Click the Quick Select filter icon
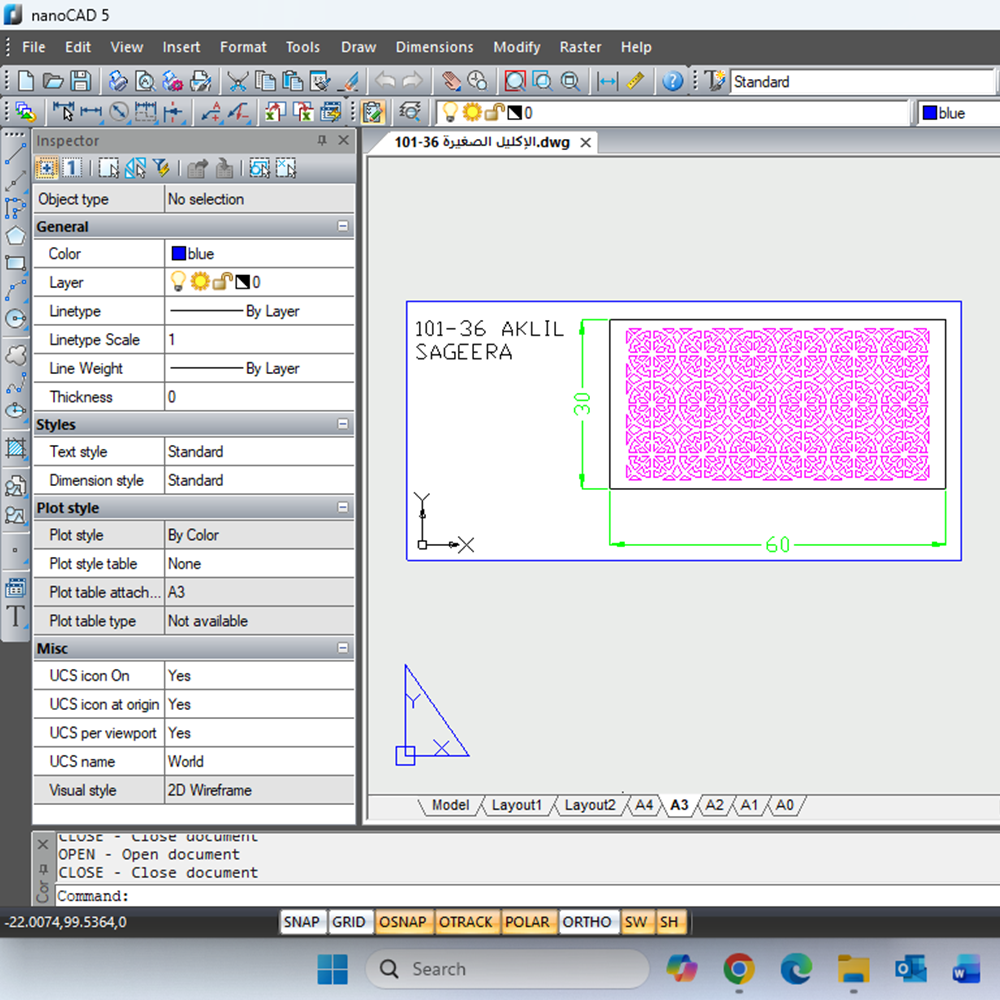This screenshot has height=1000, width=1000. tap(160, 168)
